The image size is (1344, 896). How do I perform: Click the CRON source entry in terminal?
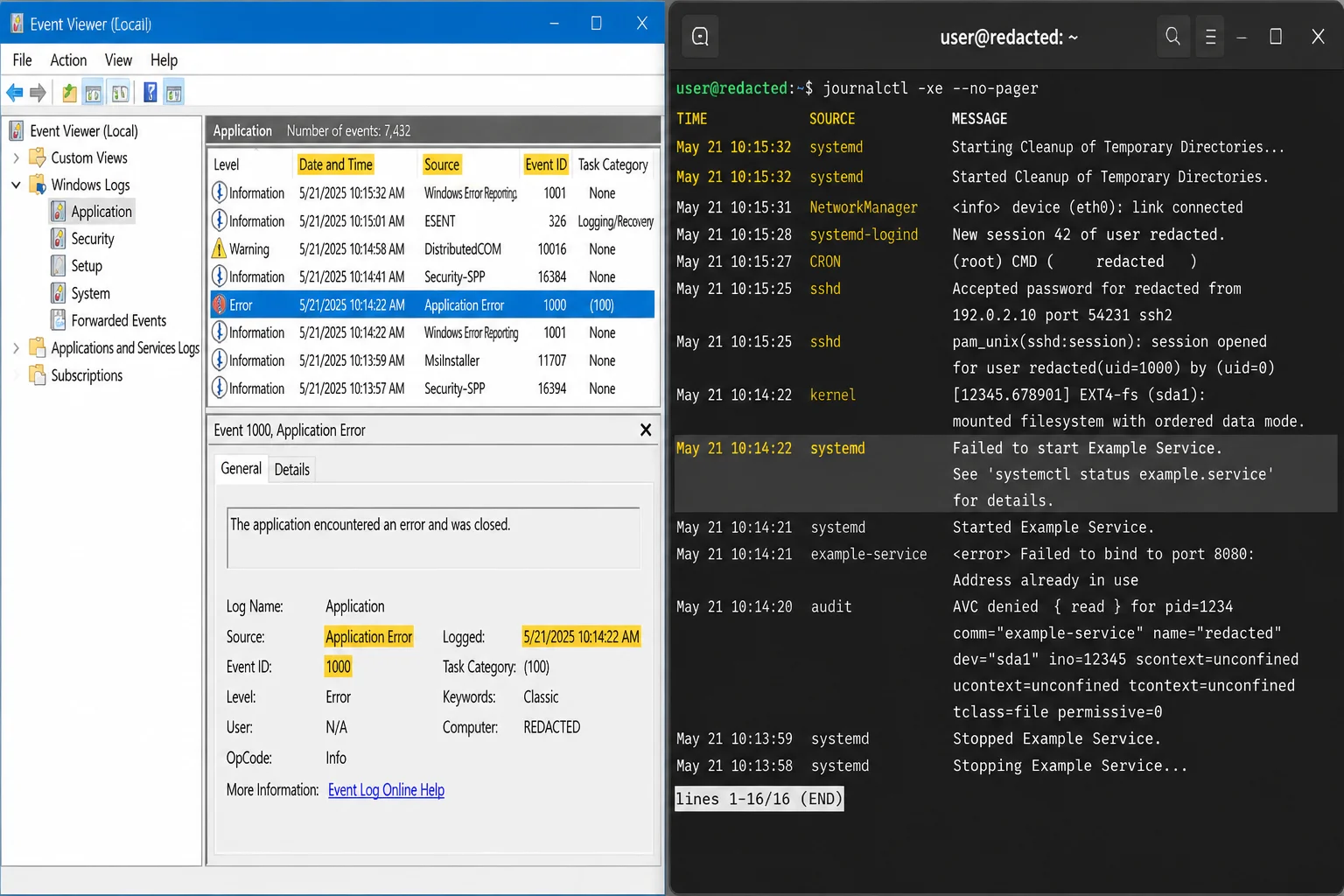pos(824,262)
